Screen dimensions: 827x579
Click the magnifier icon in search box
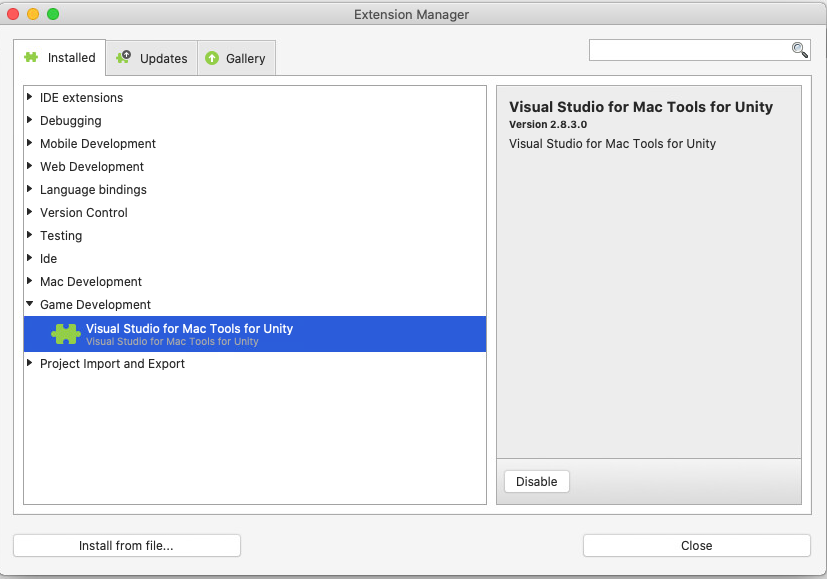(797, 49)
